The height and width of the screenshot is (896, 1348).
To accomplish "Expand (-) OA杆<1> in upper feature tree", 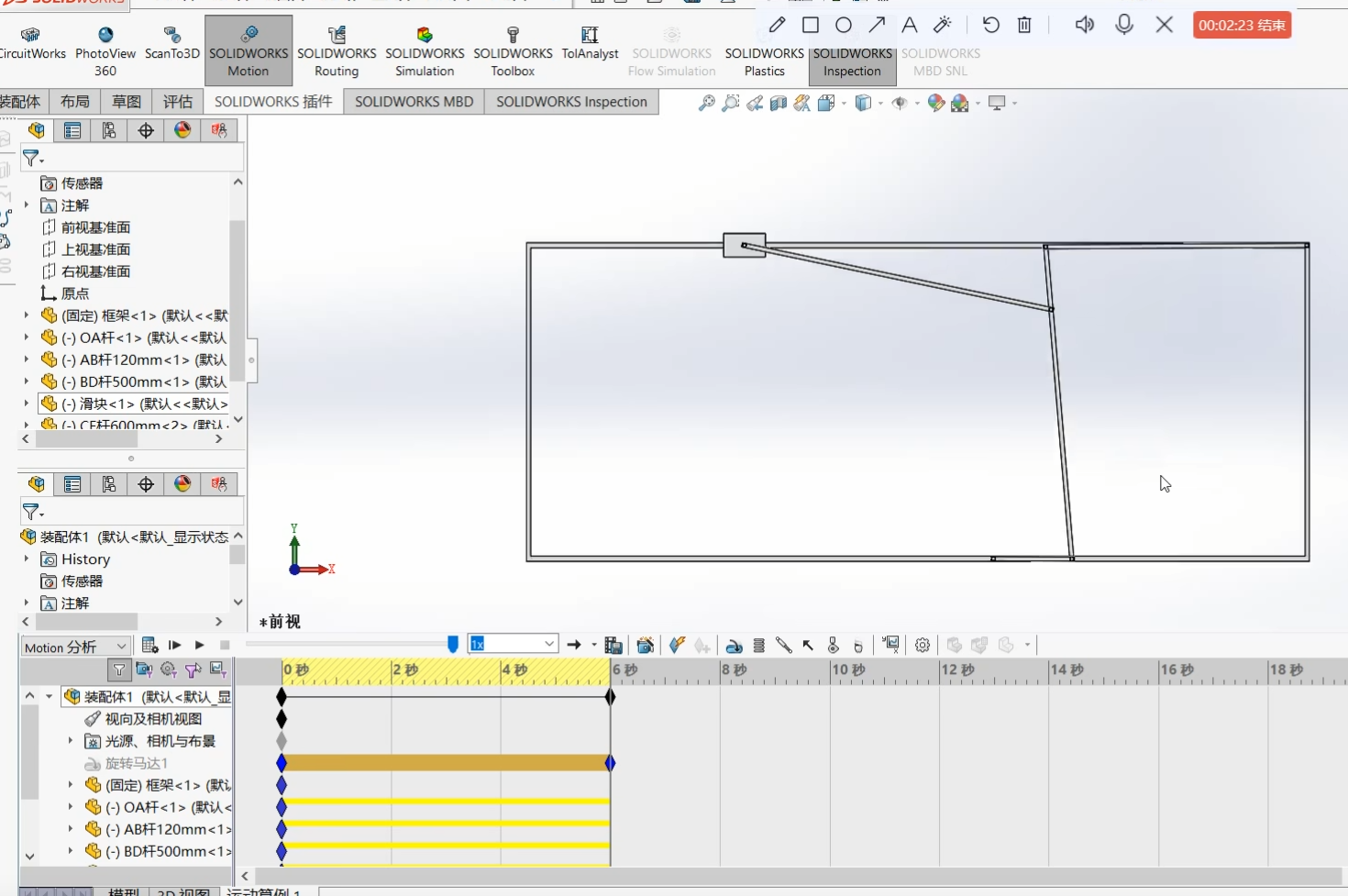I will click(x=27, y=337).
